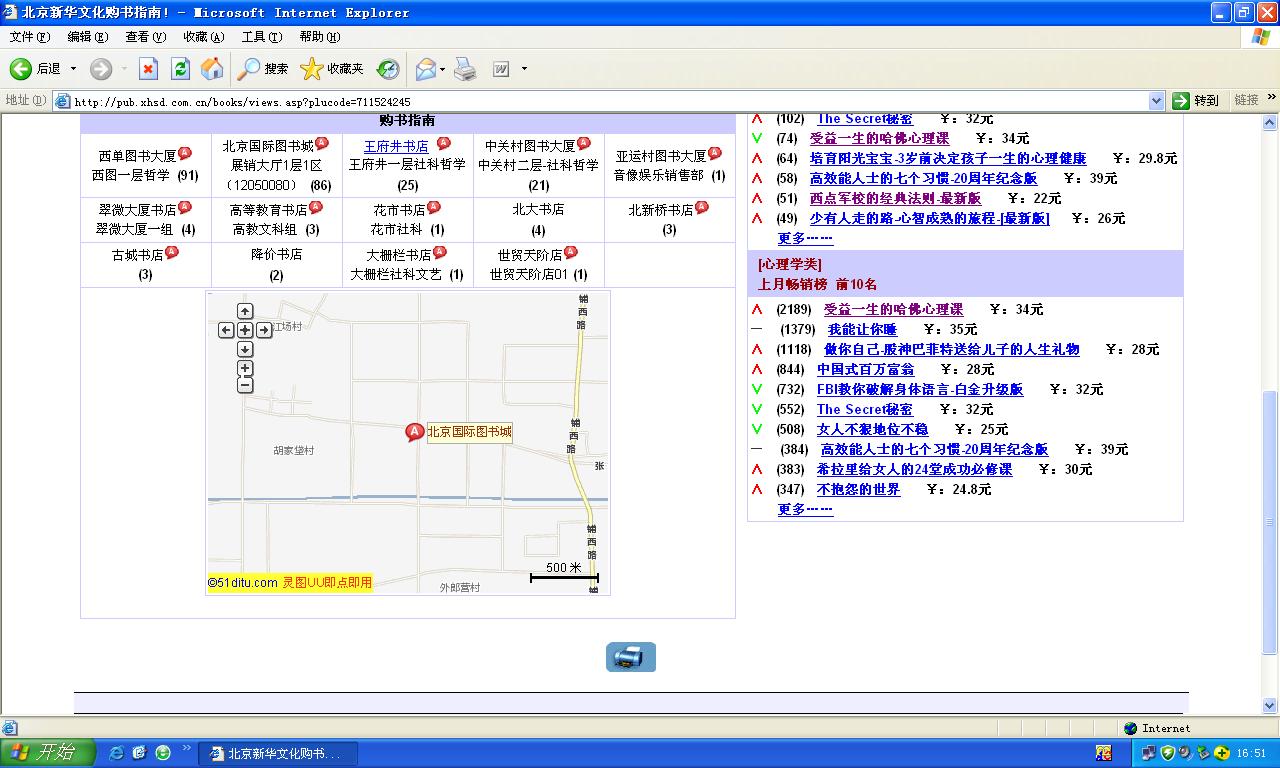1280x768 pixels.
Task: Pan the map up
Action: tap(245, 311)
